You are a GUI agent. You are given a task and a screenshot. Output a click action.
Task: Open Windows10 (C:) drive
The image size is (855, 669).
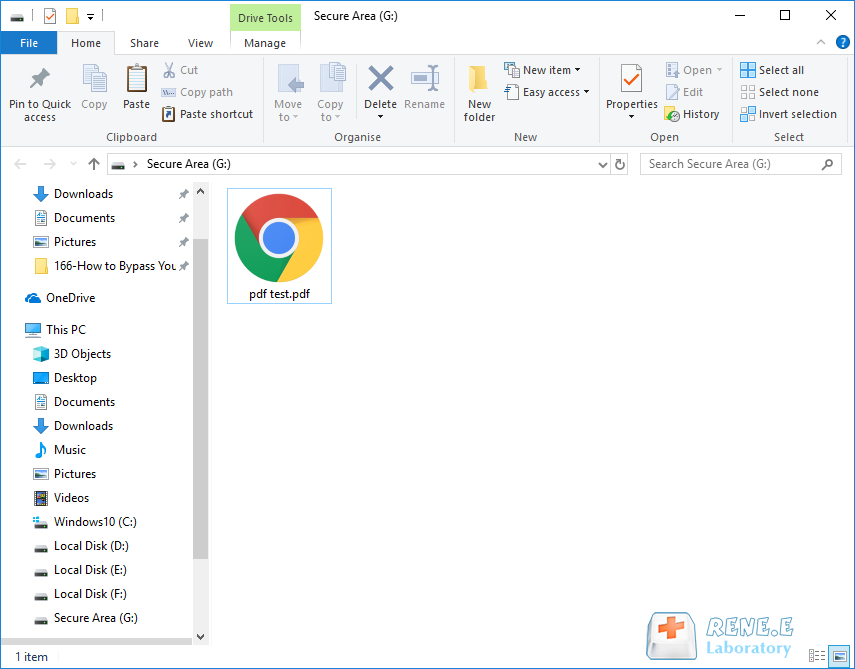[x=85, y=522]
